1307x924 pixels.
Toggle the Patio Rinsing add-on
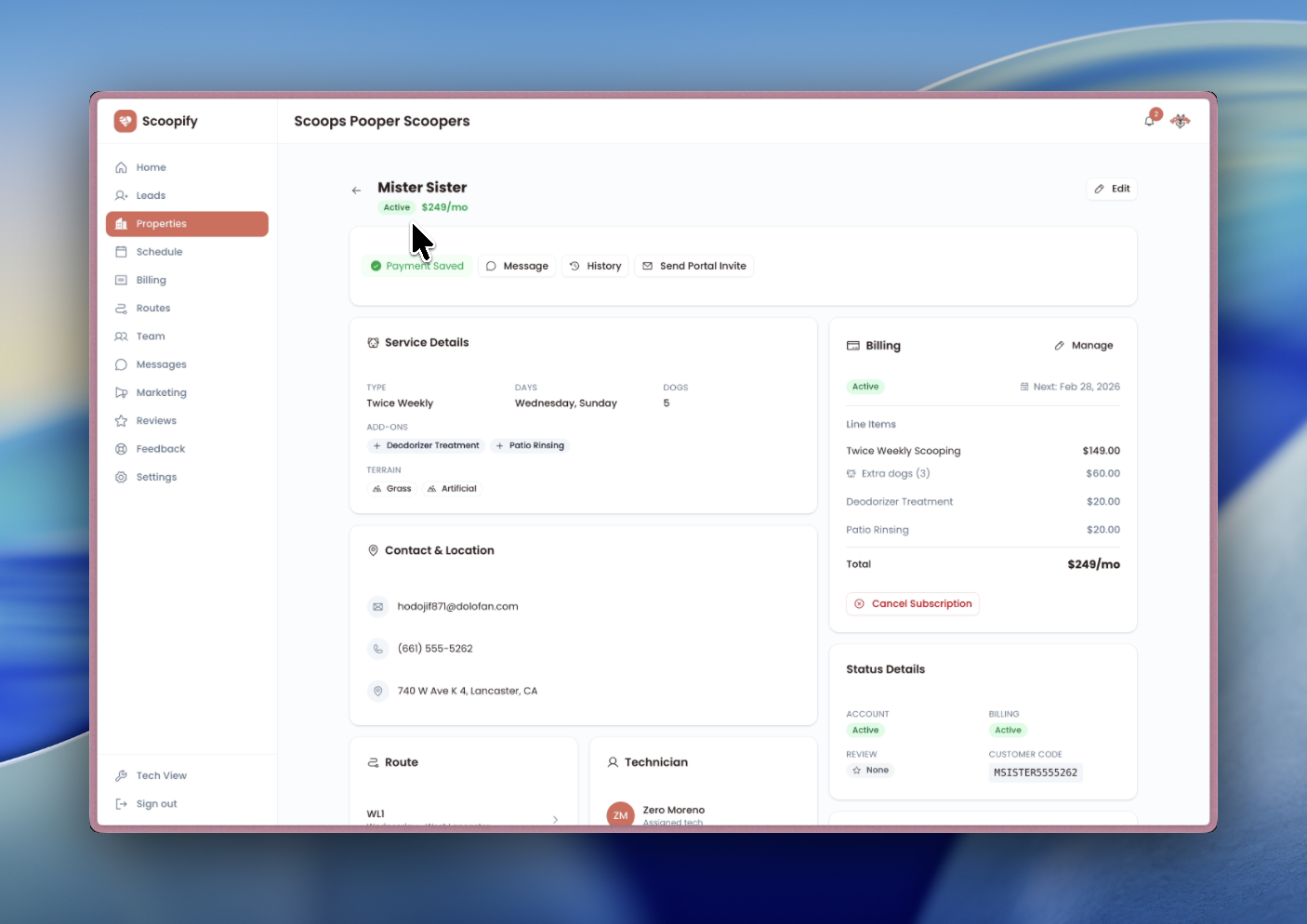[x=529, y=445]
